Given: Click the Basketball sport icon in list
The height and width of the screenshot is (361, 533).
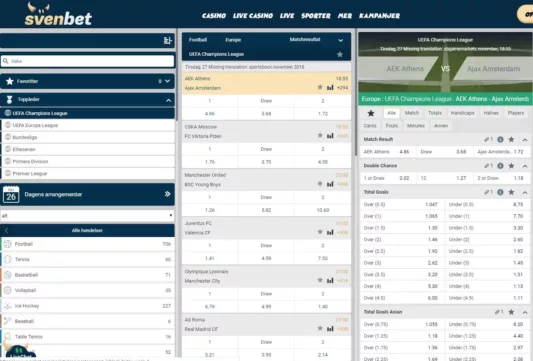Looking at the screenshot, I should 8,275.
